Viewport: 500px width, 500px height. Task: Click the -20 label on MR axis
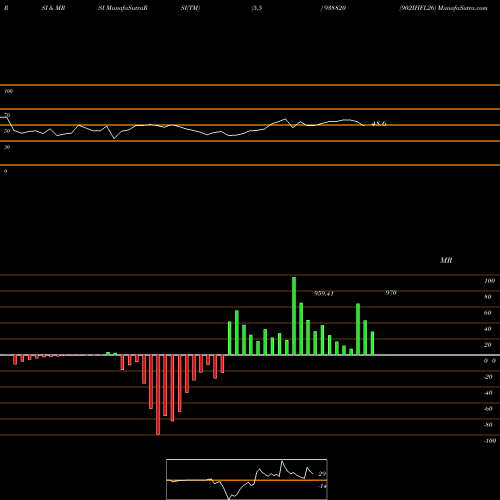(x=488, y=377)
